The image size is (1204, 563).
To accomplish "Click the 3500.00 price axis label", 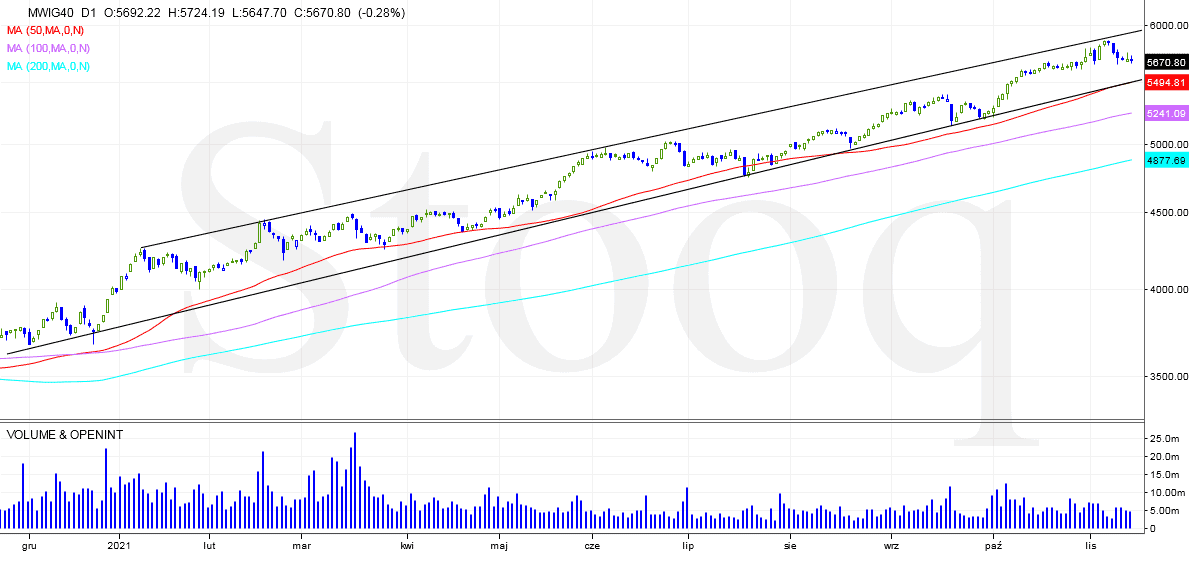I will (x=1168, y=377).
